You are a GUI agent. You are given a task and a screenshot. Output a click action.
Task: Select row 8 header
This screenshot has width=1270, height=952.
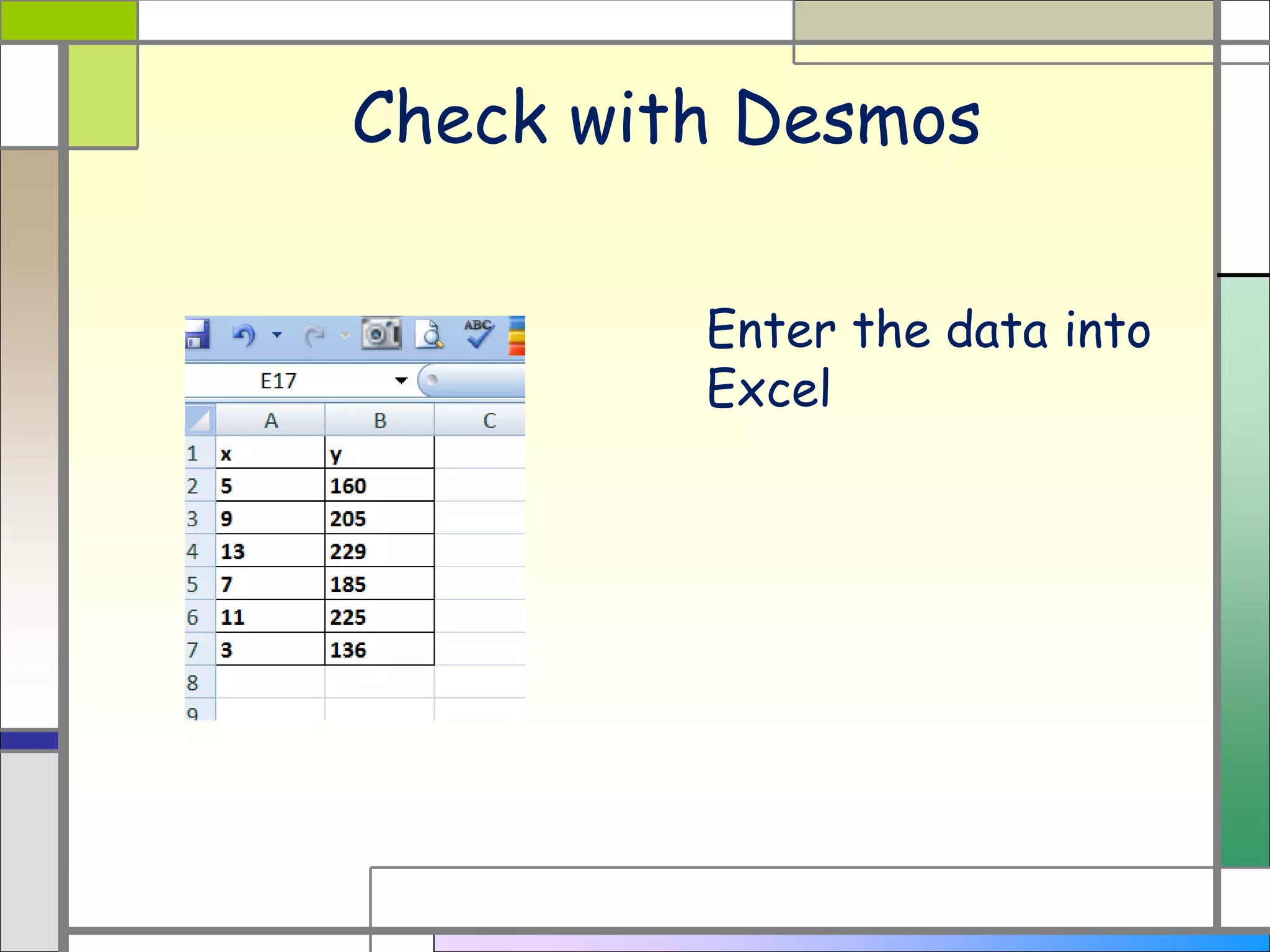(x=200, y=682)
